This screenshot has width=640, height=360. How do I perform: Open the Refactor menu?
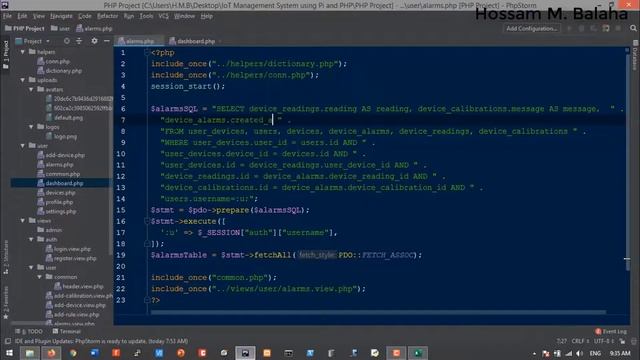coord(107,16)
